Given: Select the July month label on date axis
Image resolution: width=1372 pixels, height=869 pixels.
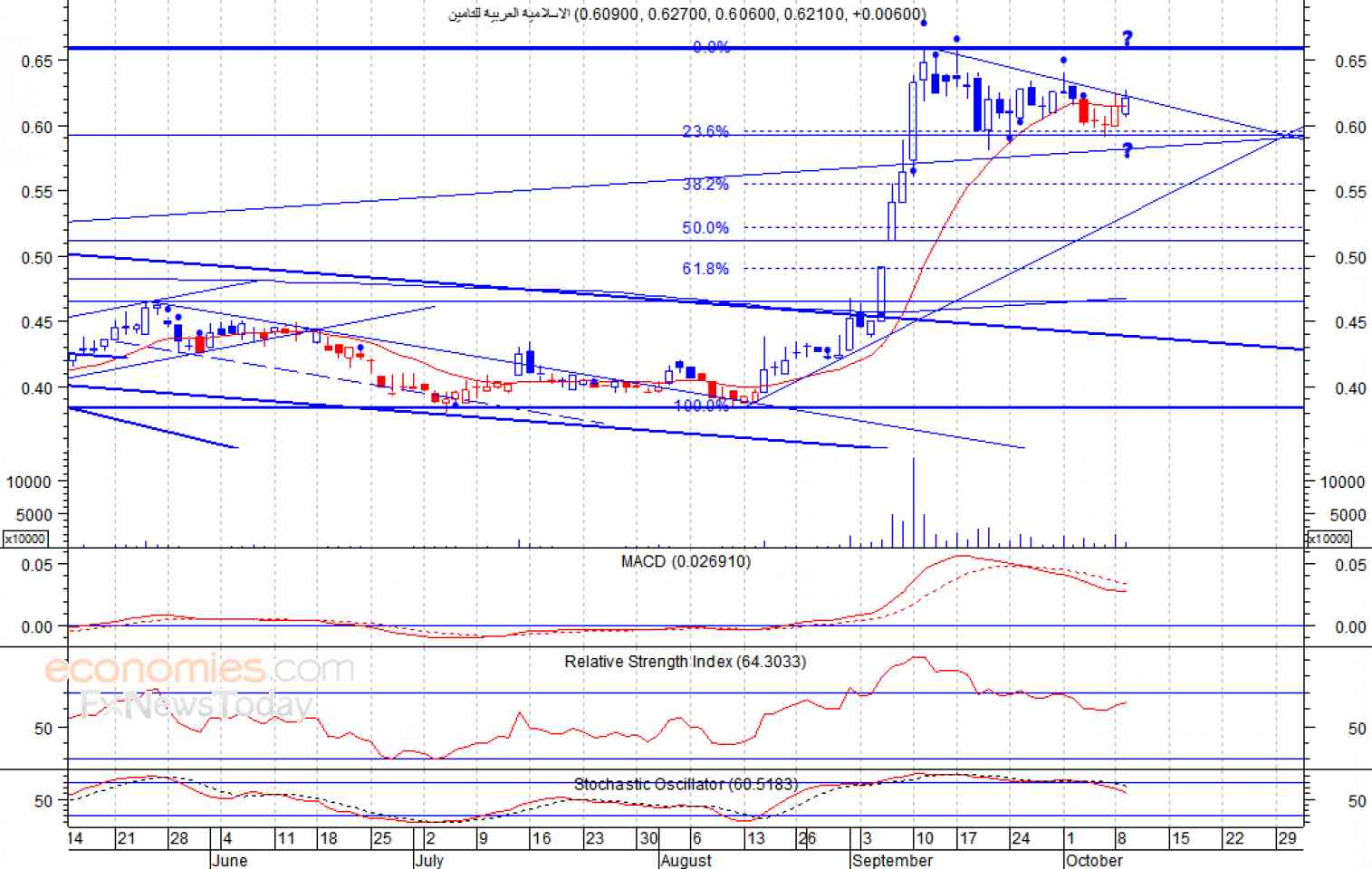Looking at the screenshot, I should 429,860.
